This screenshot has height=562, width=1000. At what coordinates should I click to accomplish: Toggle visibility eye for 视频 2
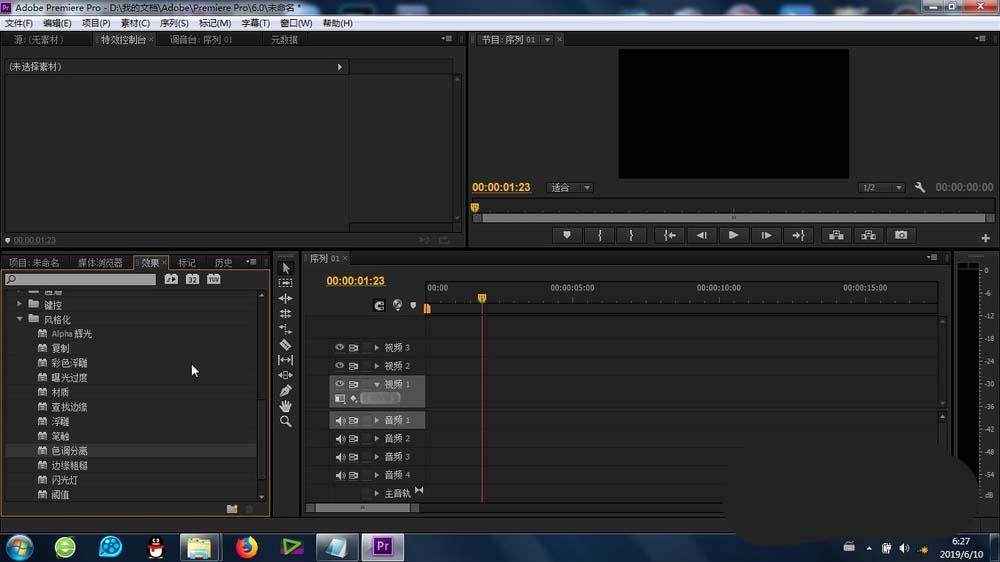click(339, 366)
